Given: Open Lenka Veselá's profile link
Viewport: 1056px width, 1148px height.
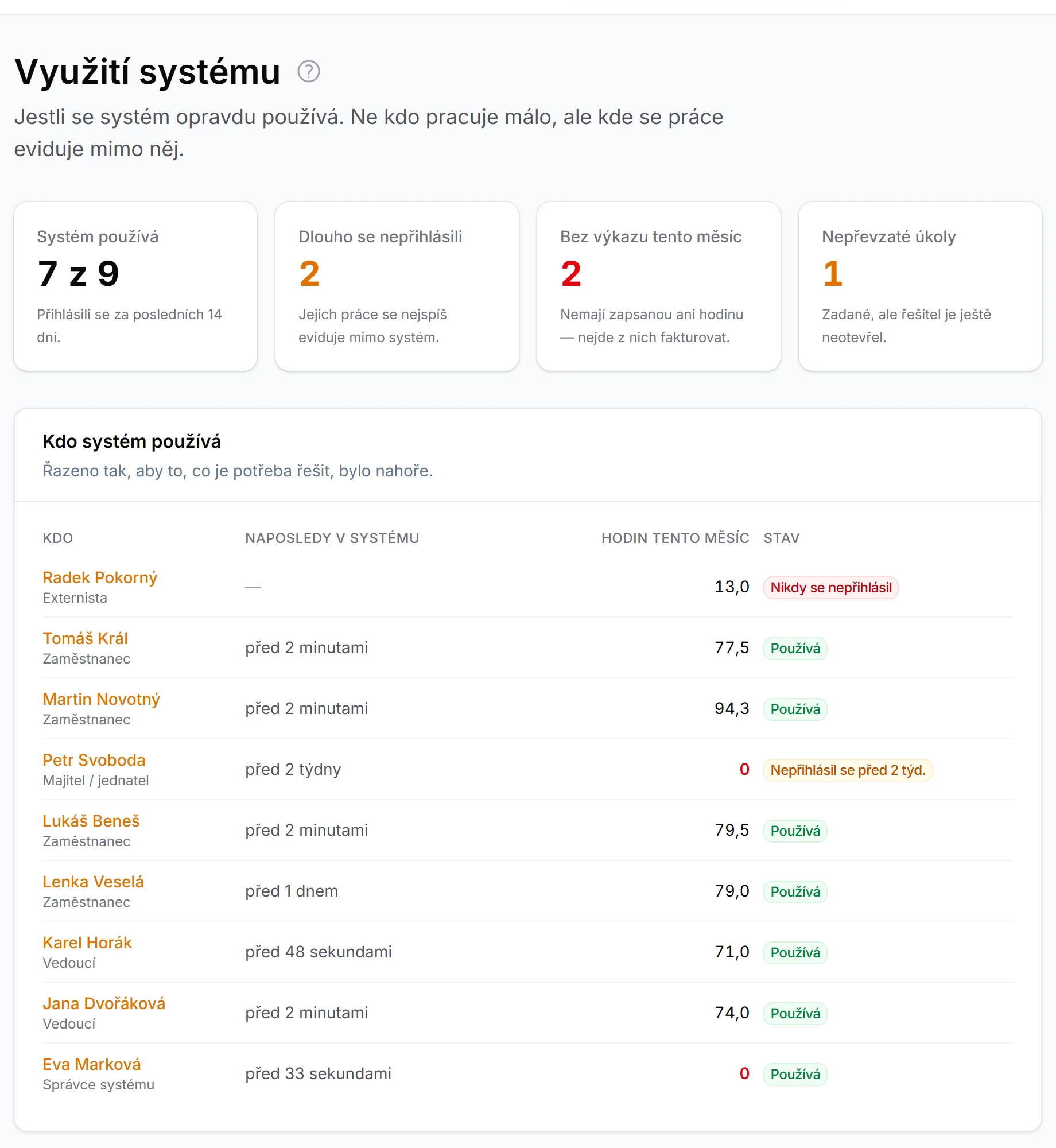Looking at the screenshot, I should (x=93, y=882).
